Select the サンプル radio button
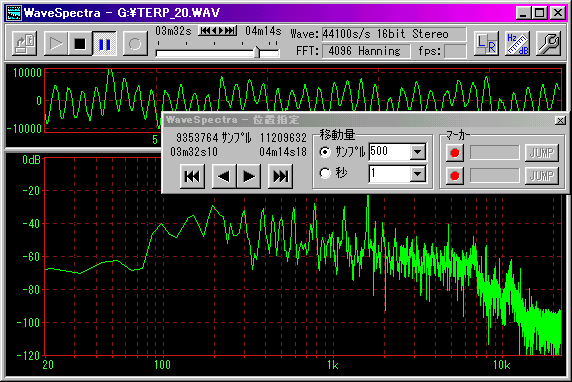This screenshot has height=382, width=572. (x=325, y=151)
